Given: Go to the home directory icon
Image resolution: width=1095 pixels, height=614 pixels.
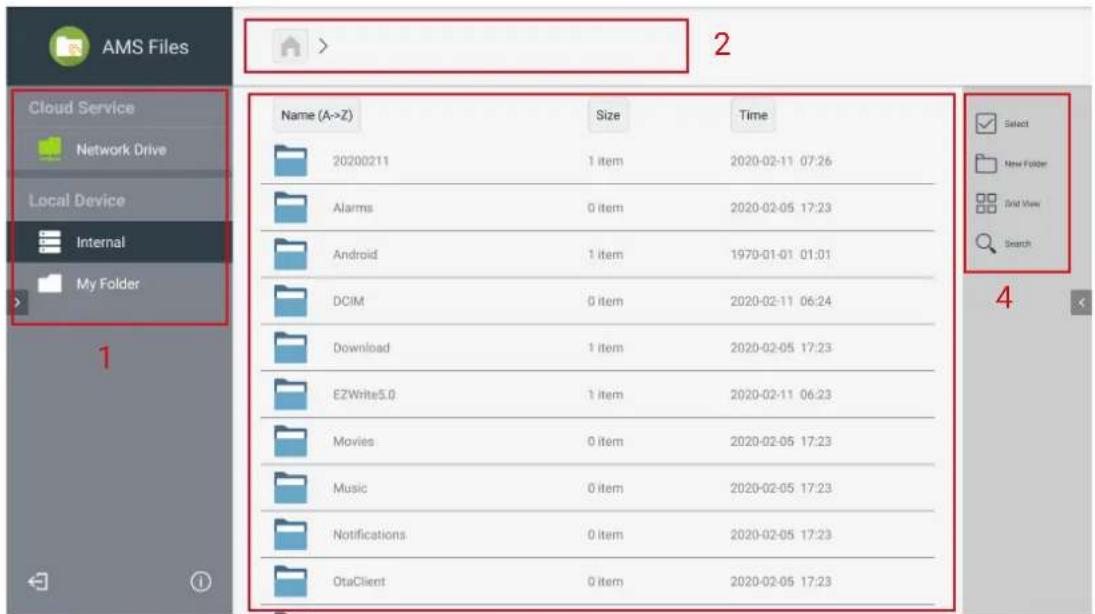Looking at the screenshot, I should click(x=290, y=46).
